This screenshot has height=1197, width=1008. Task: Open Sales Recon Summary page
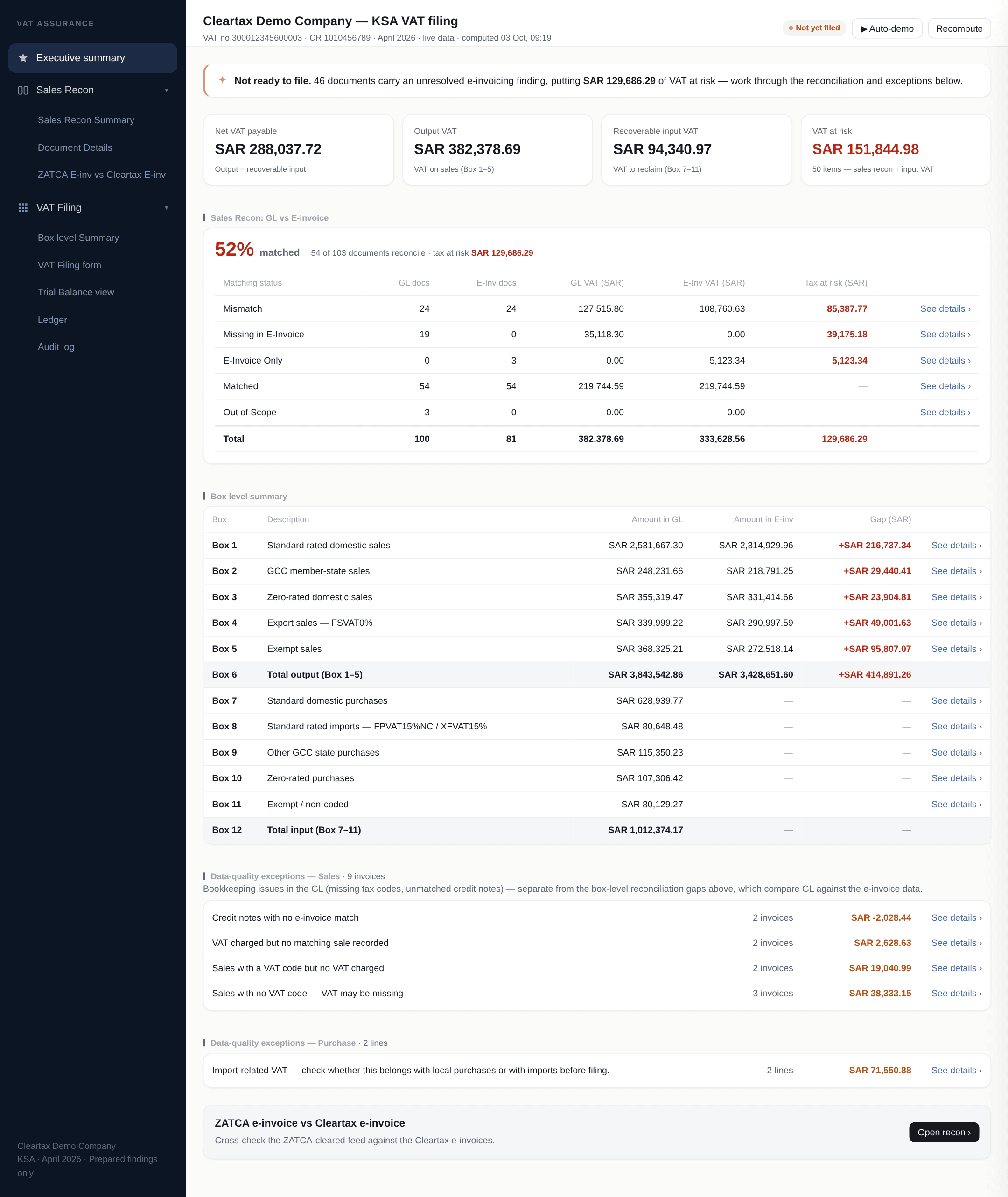tap(86, 120)
